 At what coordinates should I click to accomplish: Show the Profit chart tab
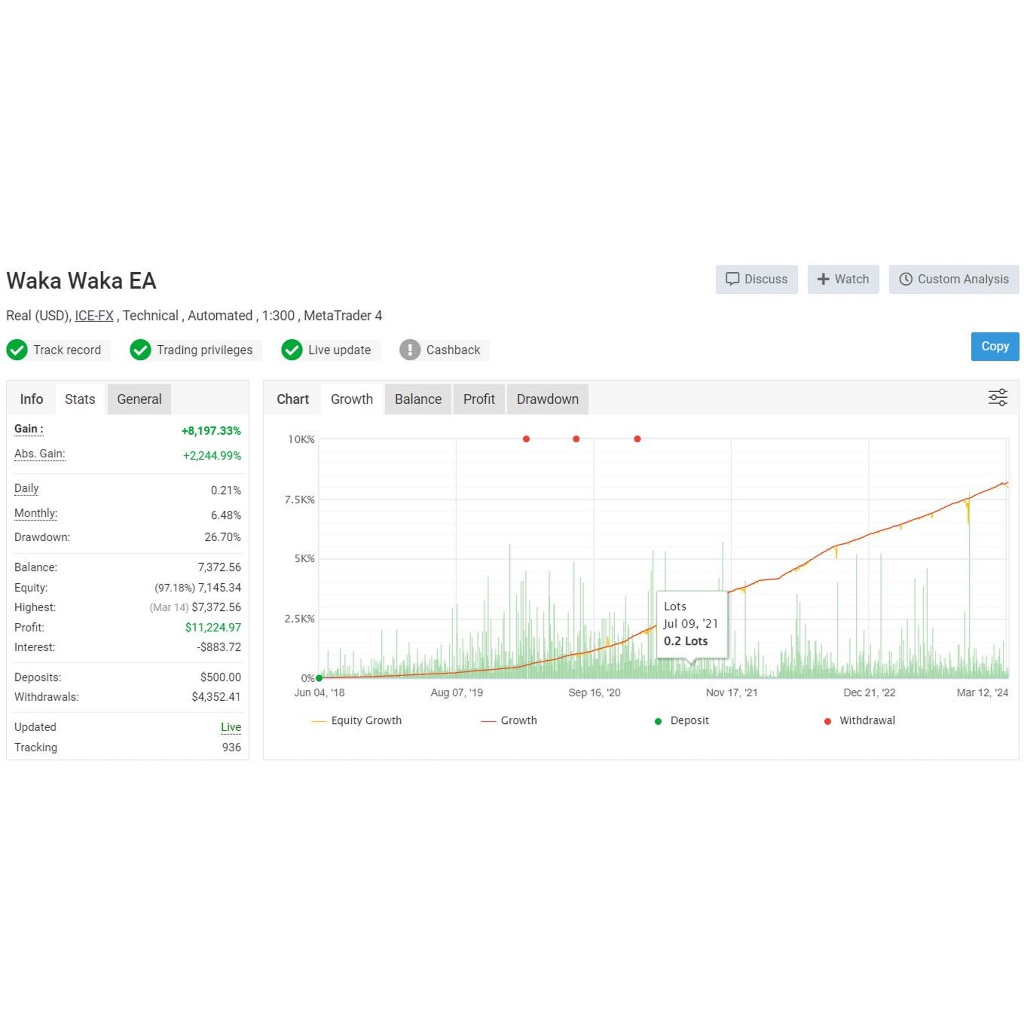click(x=478, y=399)
